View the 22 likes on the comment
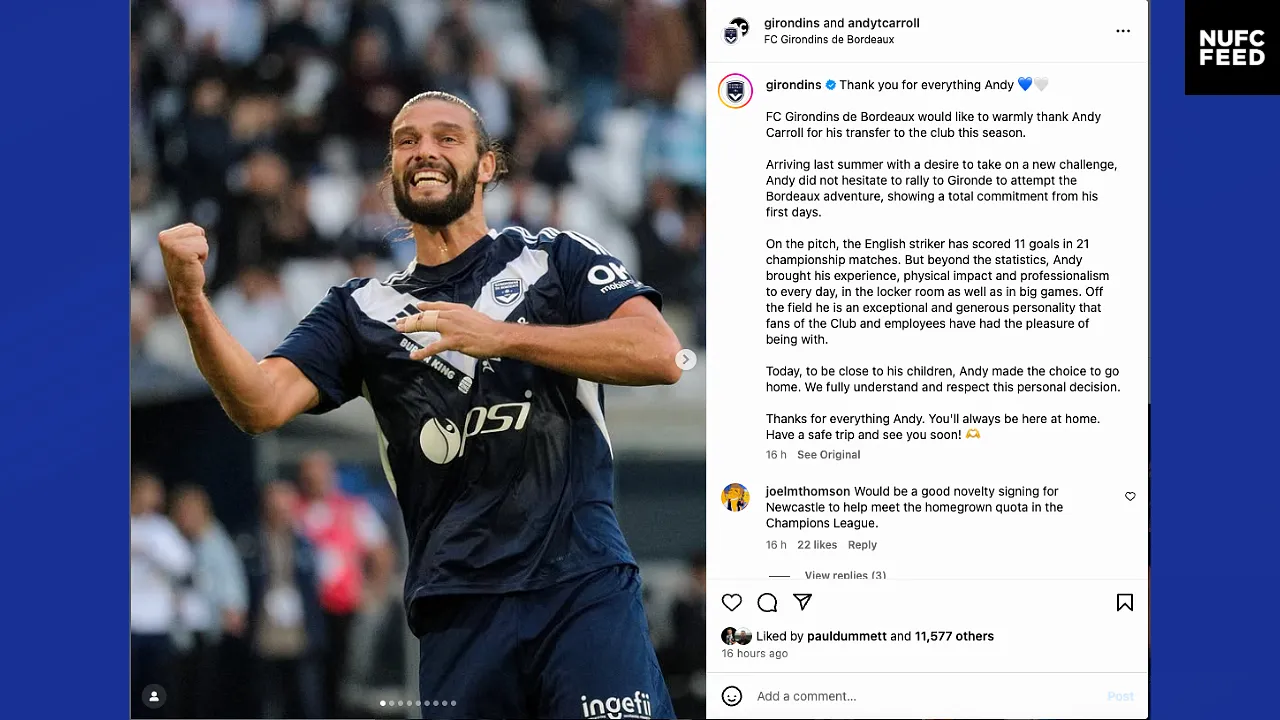1280x720 pixels. pyautogui.click(x=817, y=545)
